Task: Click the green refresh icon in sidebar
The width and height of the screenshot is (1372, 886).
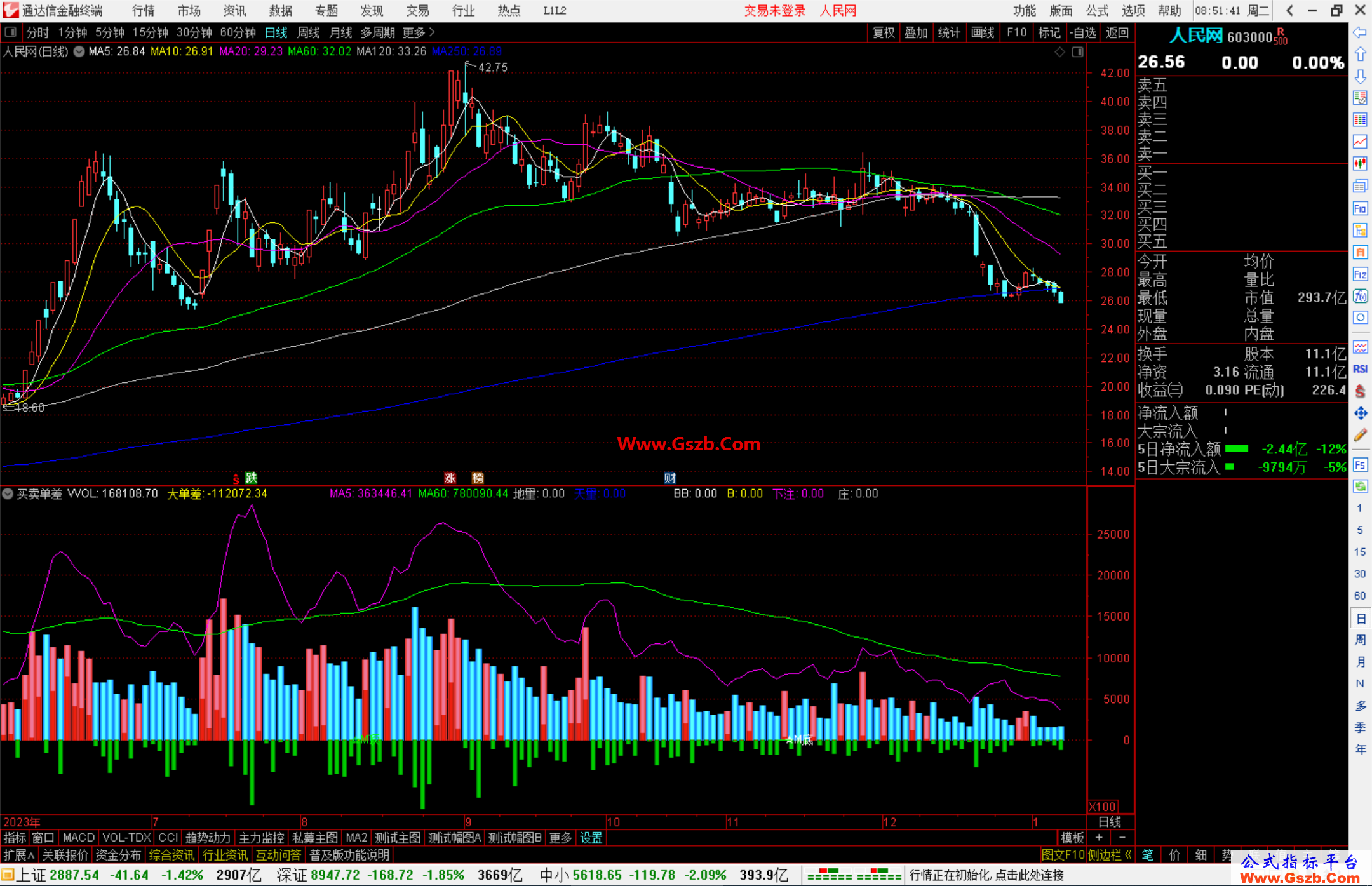Action: (x=1360, y=487)
